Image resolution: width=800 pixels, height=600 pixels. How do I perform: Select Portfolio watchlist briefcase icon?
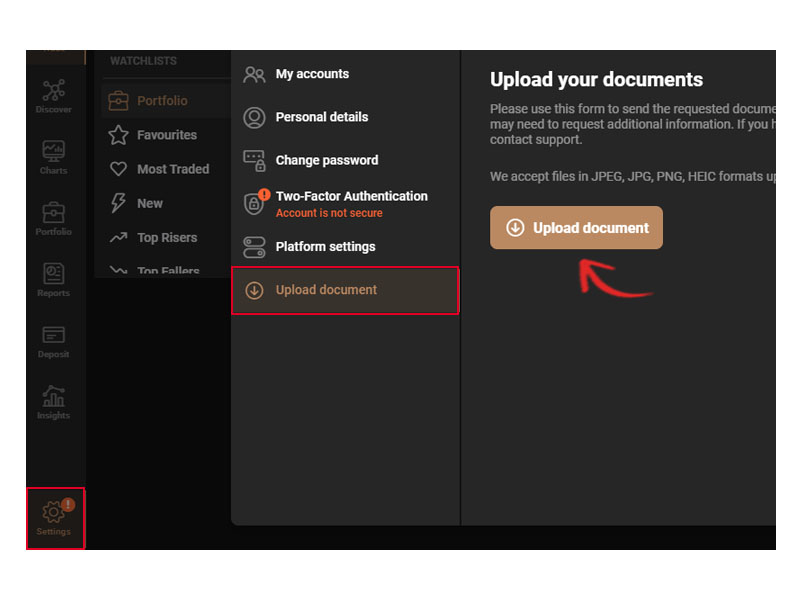coord(118,101)
